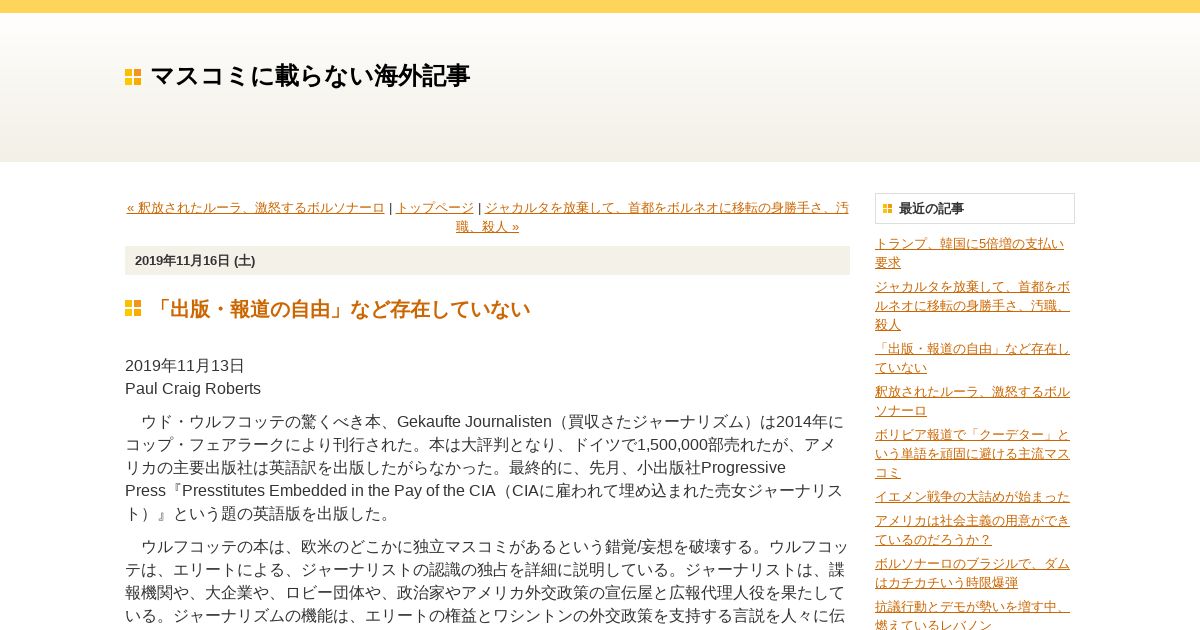Click the squares icon beside the article title
The image size is (1200, 630).
point(133,308)
